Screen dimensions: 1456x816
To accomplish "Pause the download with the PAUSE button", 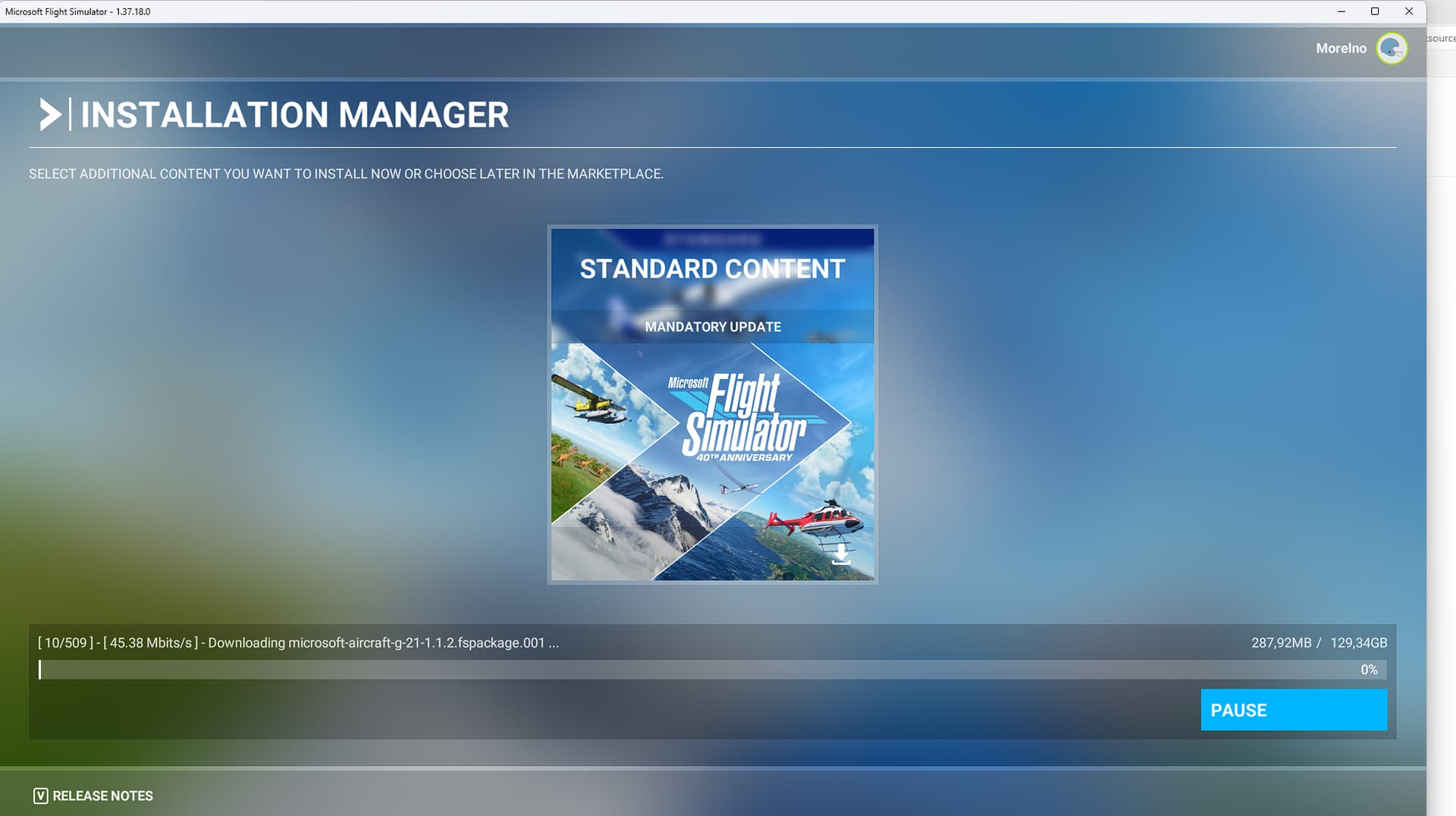I will pos(1294,710).
